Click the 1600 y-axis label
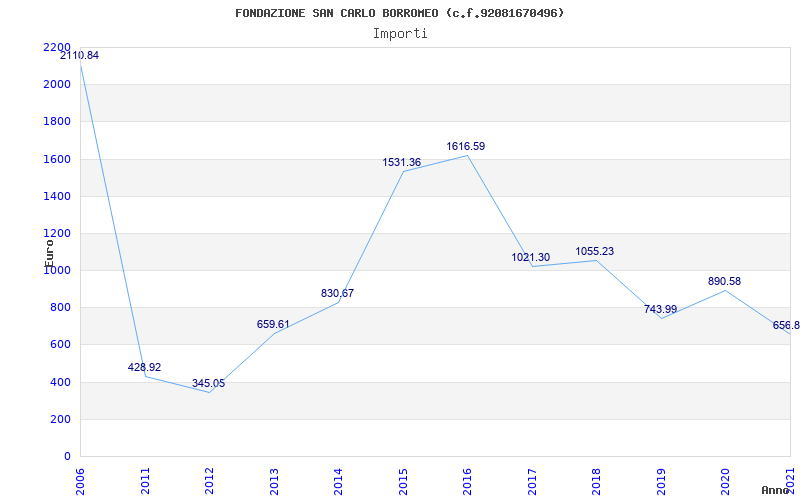The height and width of the screenshot is (500, 800). (x=57, y=159)
